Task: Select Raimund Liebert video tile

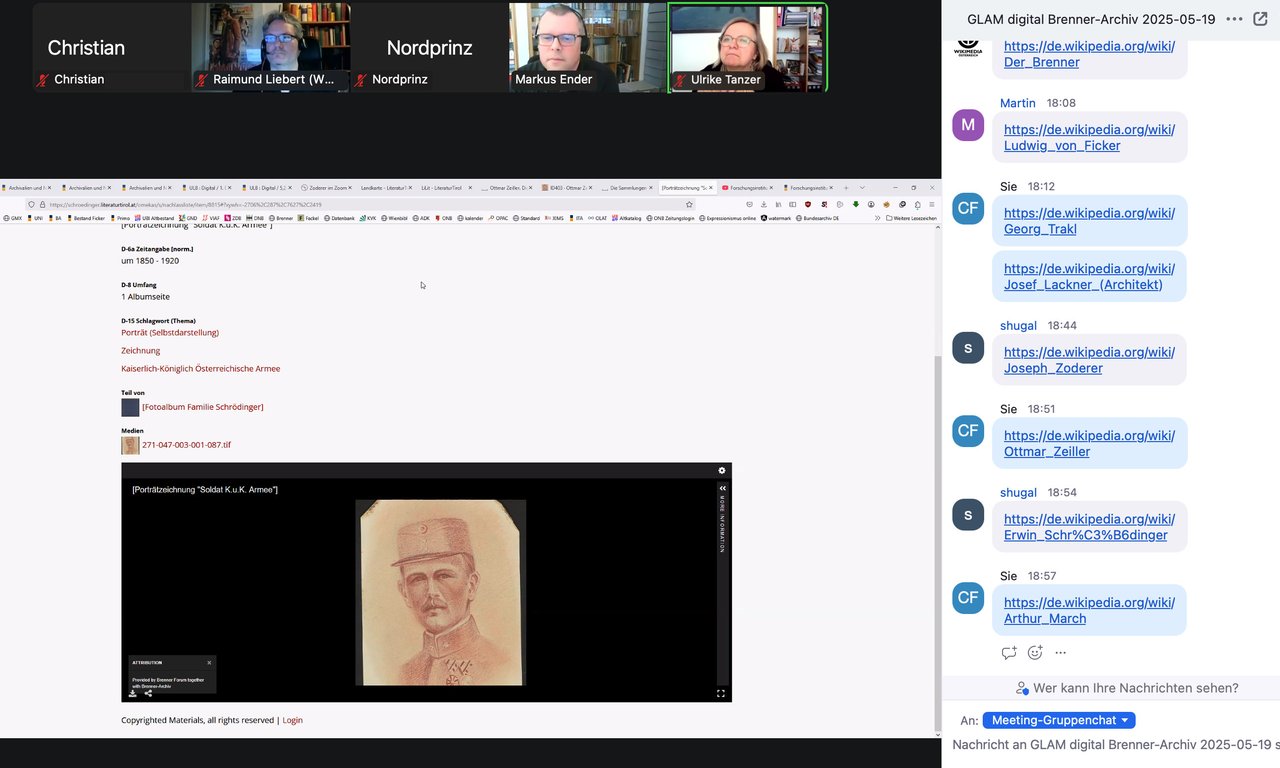Action: click(270, 48)
